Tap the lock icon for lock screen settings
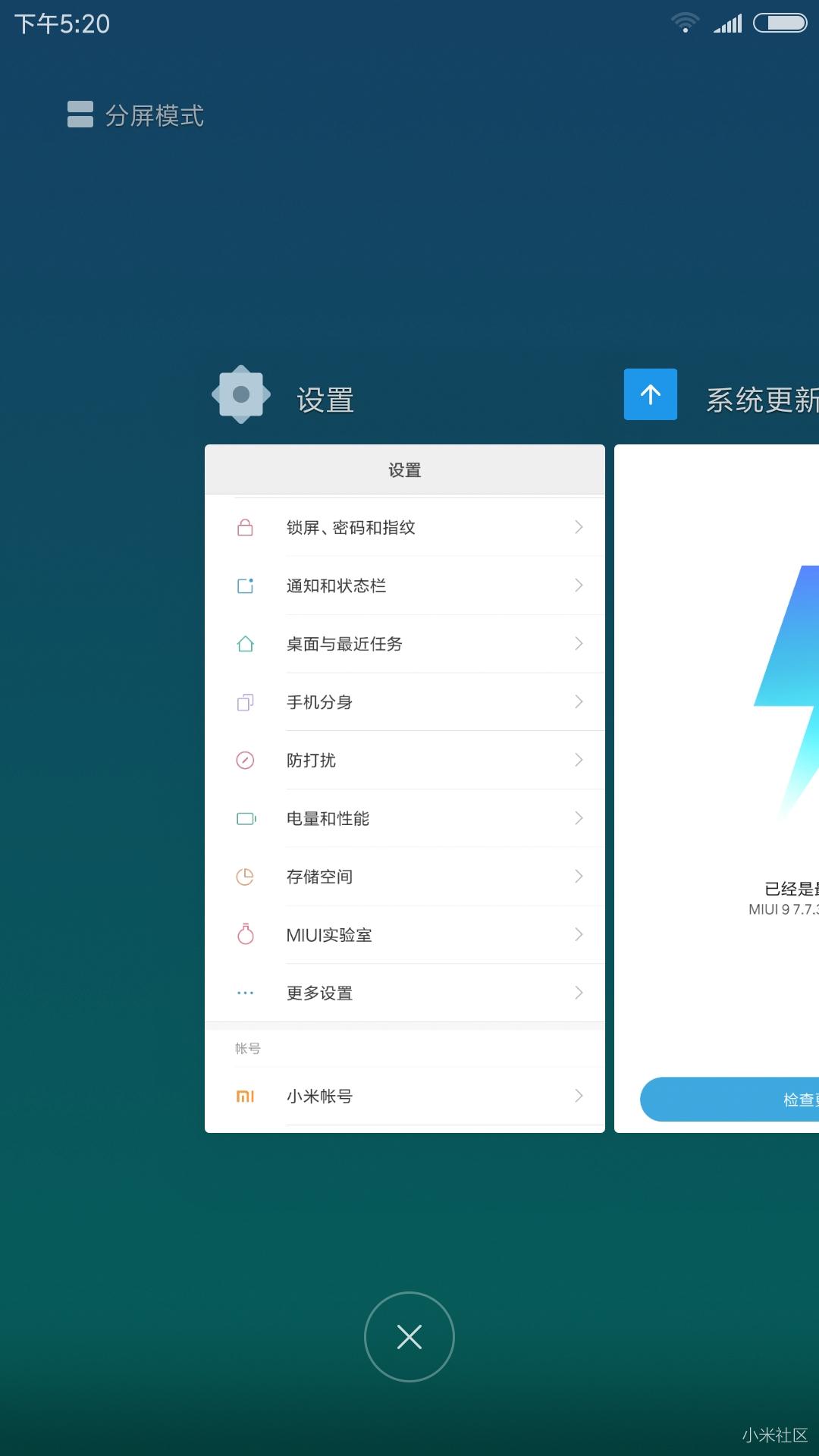This screenshot has height=1456, width=819. [x=245, y=528]
